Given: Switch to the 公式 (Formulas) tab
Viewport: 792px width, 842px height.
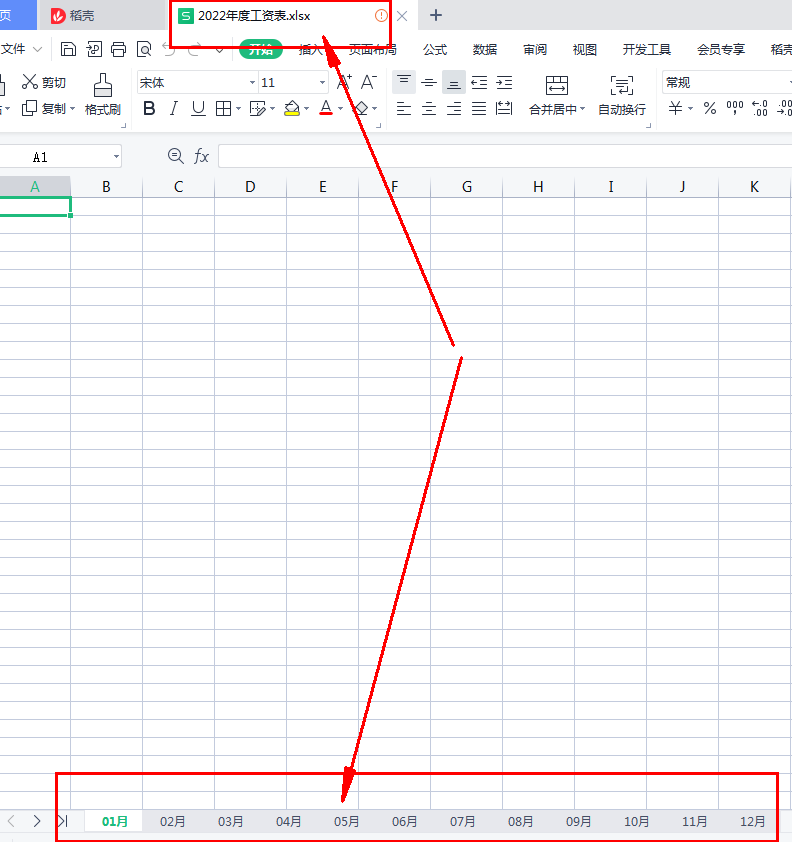Looking at the screenshot, I should tap(434, 49).
